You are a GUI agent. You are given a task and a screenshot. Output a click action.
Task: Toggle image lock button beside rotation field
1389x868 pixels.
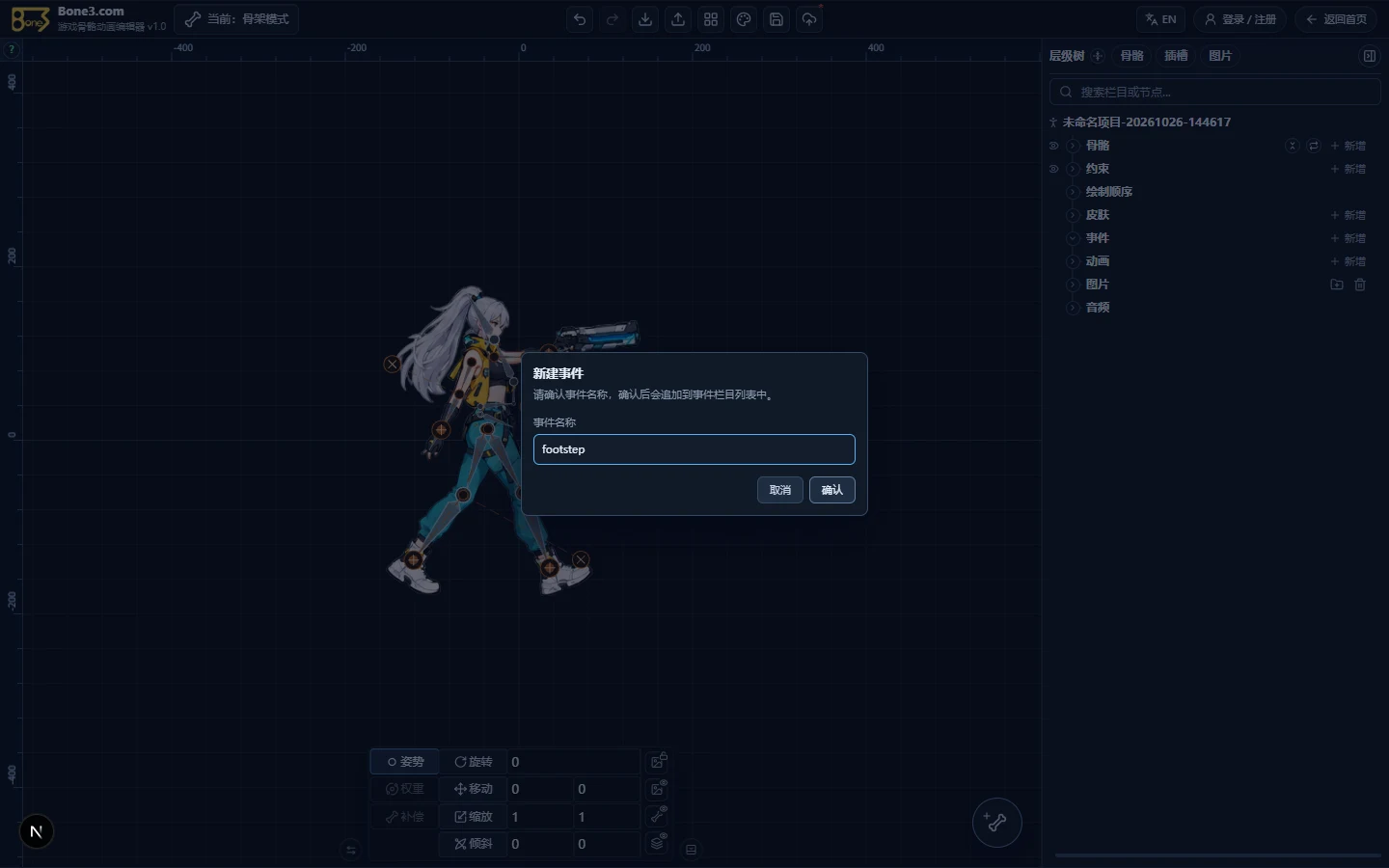(658, 761)
